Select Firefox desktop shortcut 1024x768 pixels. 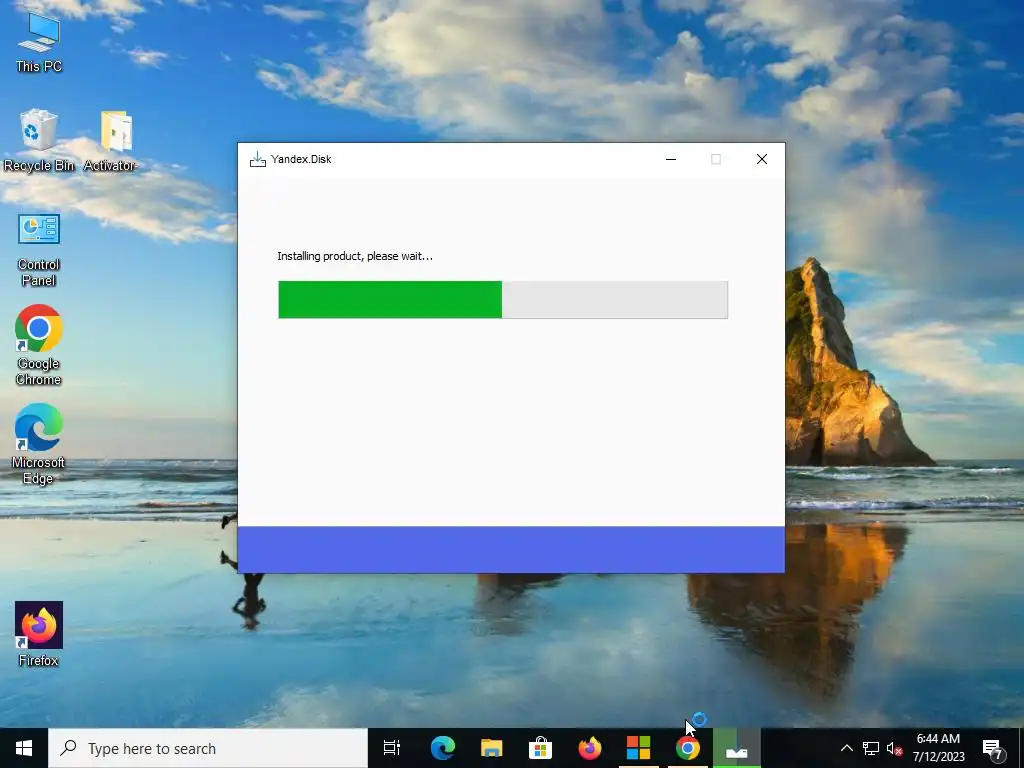point(39,634)
